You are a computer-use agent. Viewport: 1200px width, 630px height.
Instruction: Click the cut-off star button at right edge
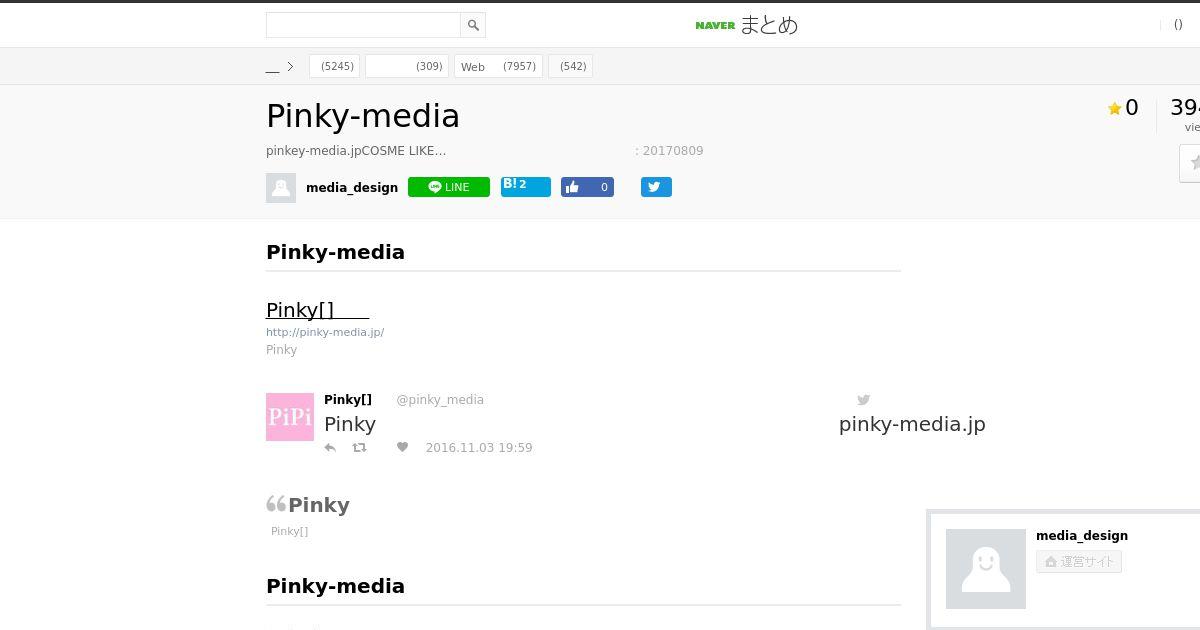[1190, 163]
